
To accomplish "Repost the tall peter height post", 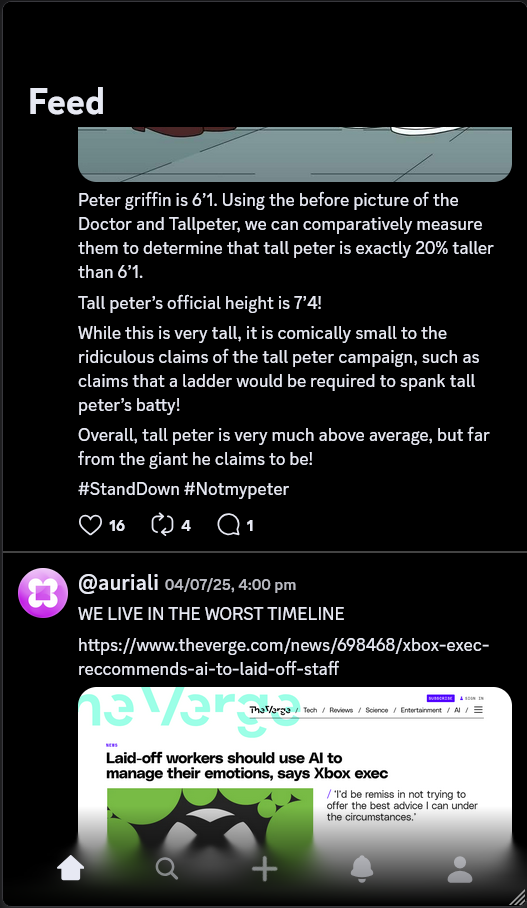I will point(162,525).
